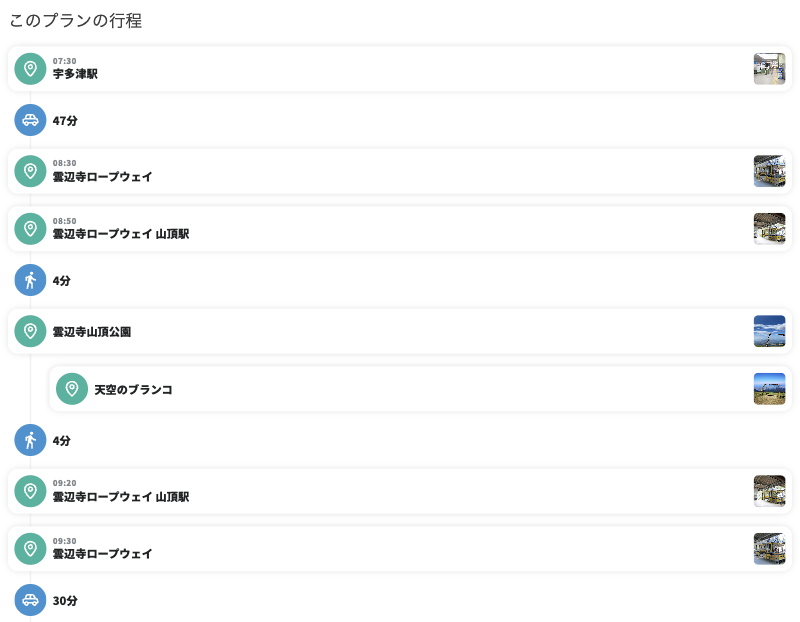Click the pin icon for 09:20 山頂駅

click(x=30, y=491)
